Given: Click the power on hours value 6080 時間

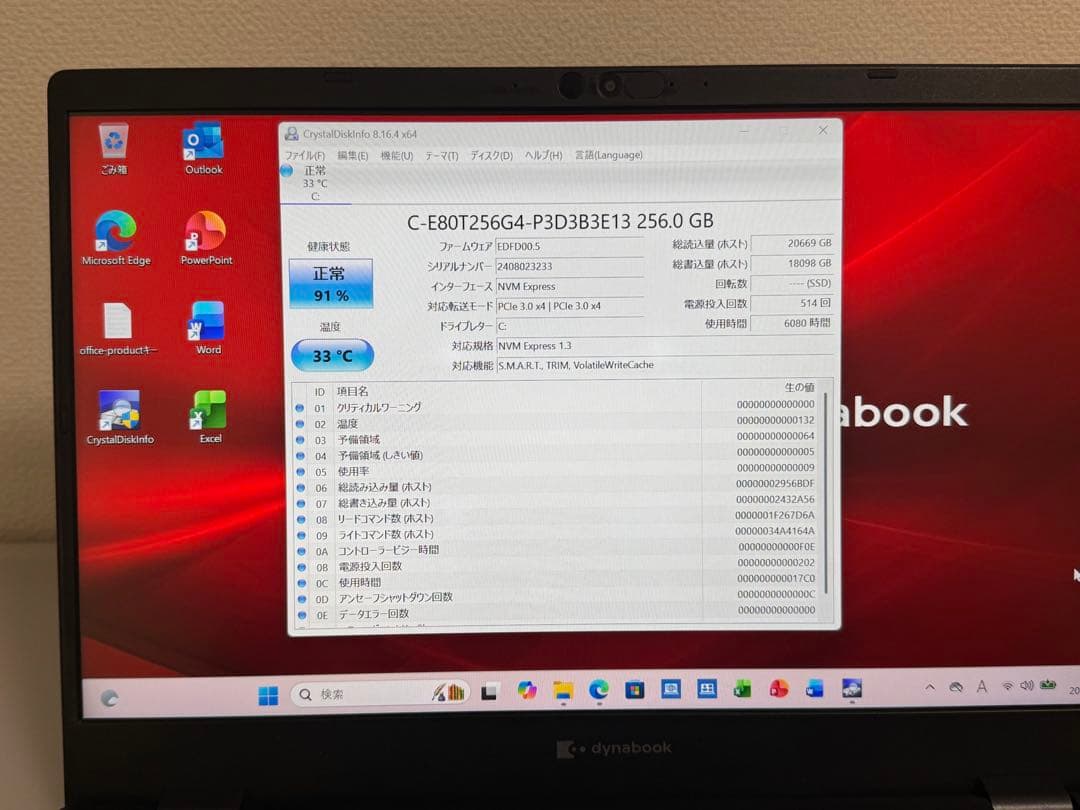Looking at the screenshot, I should [x=792, y=323].
